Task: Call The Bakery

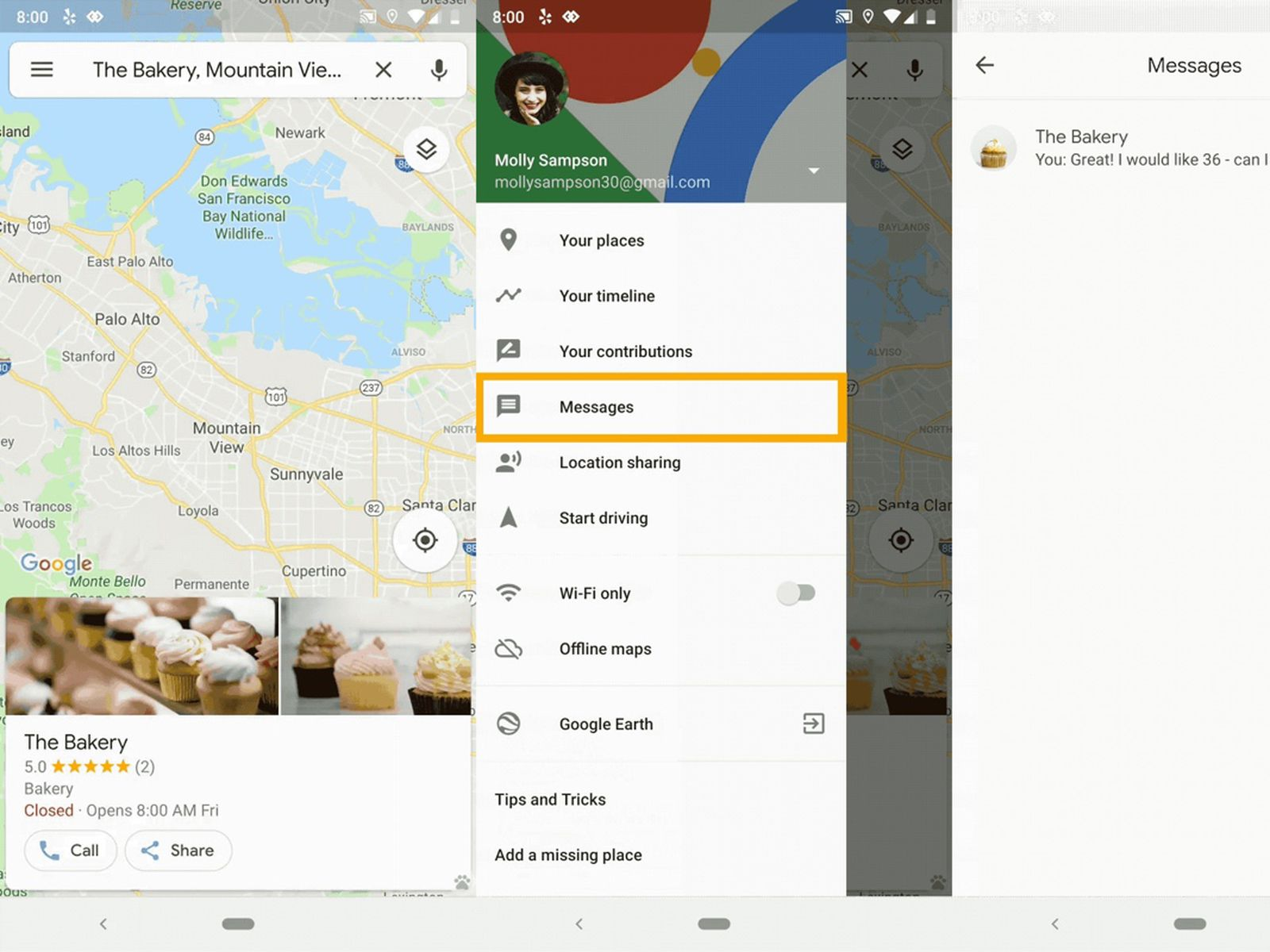Action: pos(70,850)
